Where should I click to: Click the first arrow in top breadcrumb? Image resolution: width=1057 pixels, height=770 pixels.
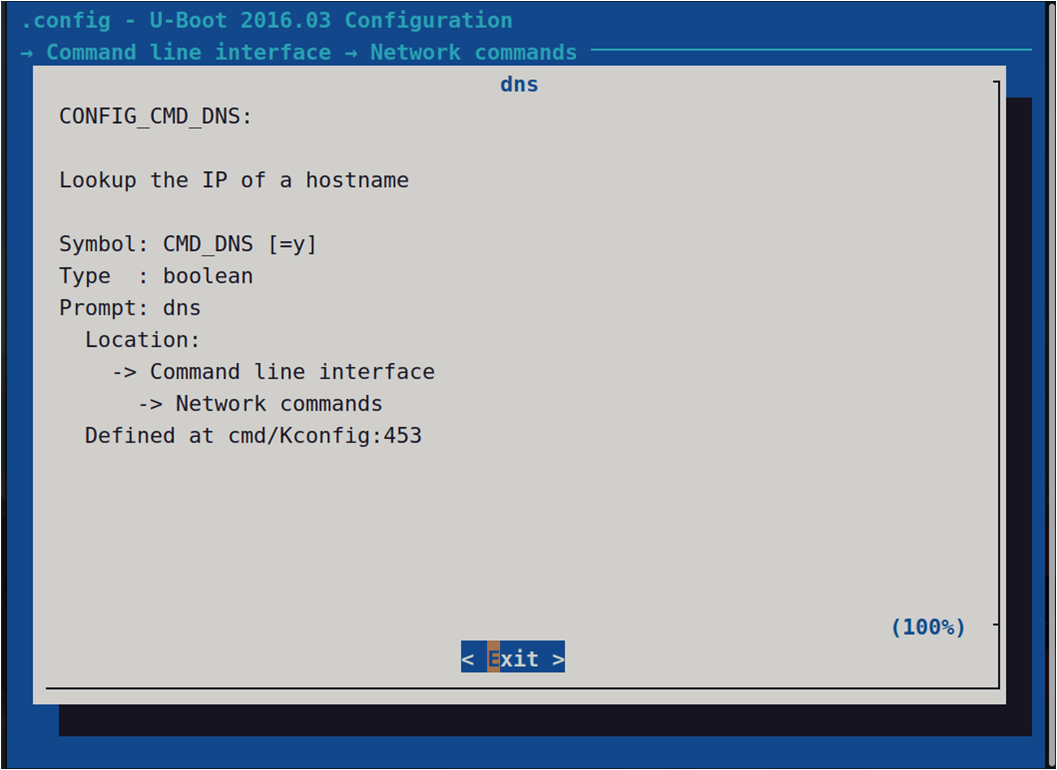(x=27, y=52)
